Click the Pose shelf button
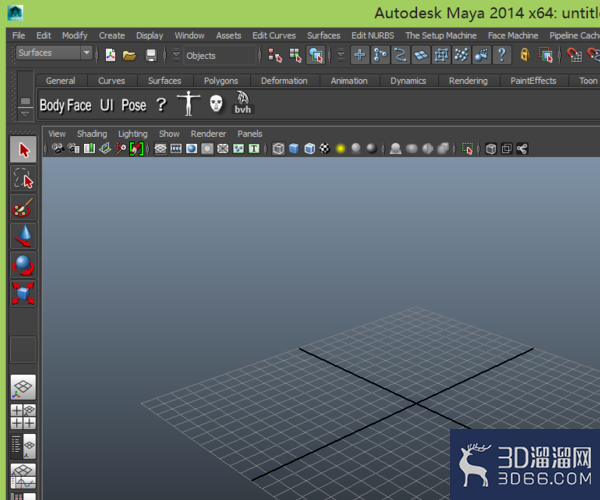Viewport: 600px width, 500px height. (134, 105)
